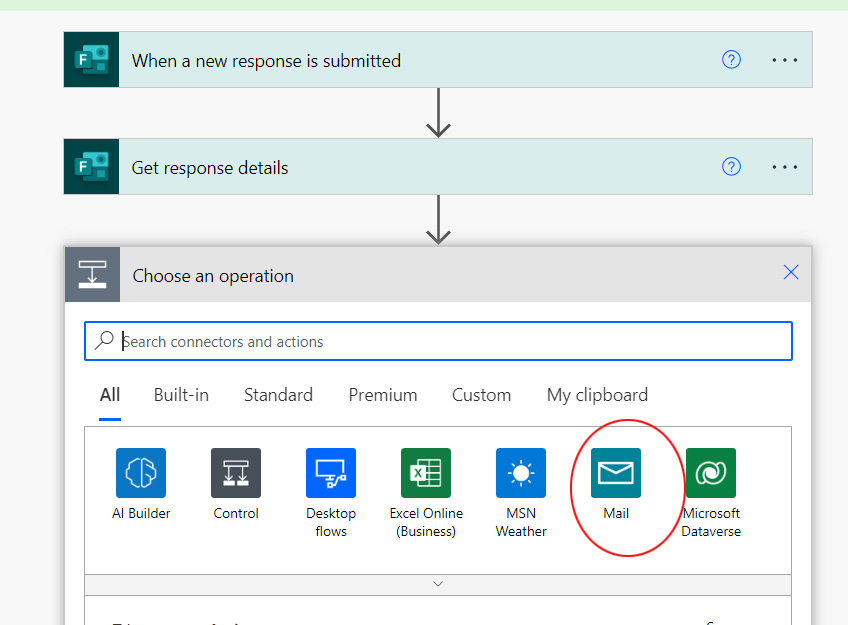Close the Choose an operation panel

tap(791, 273)
